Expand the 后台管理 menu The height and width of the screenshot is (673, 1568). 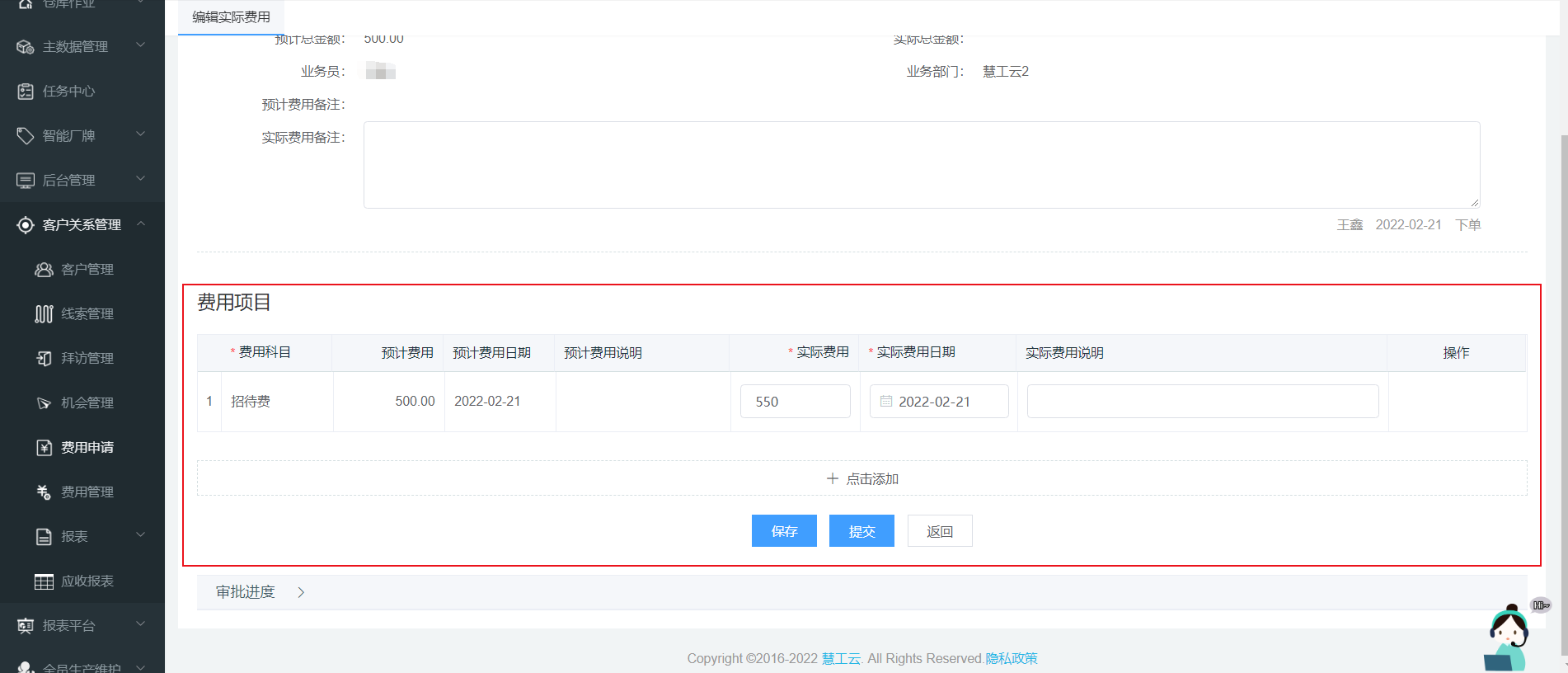coord(141,179)
